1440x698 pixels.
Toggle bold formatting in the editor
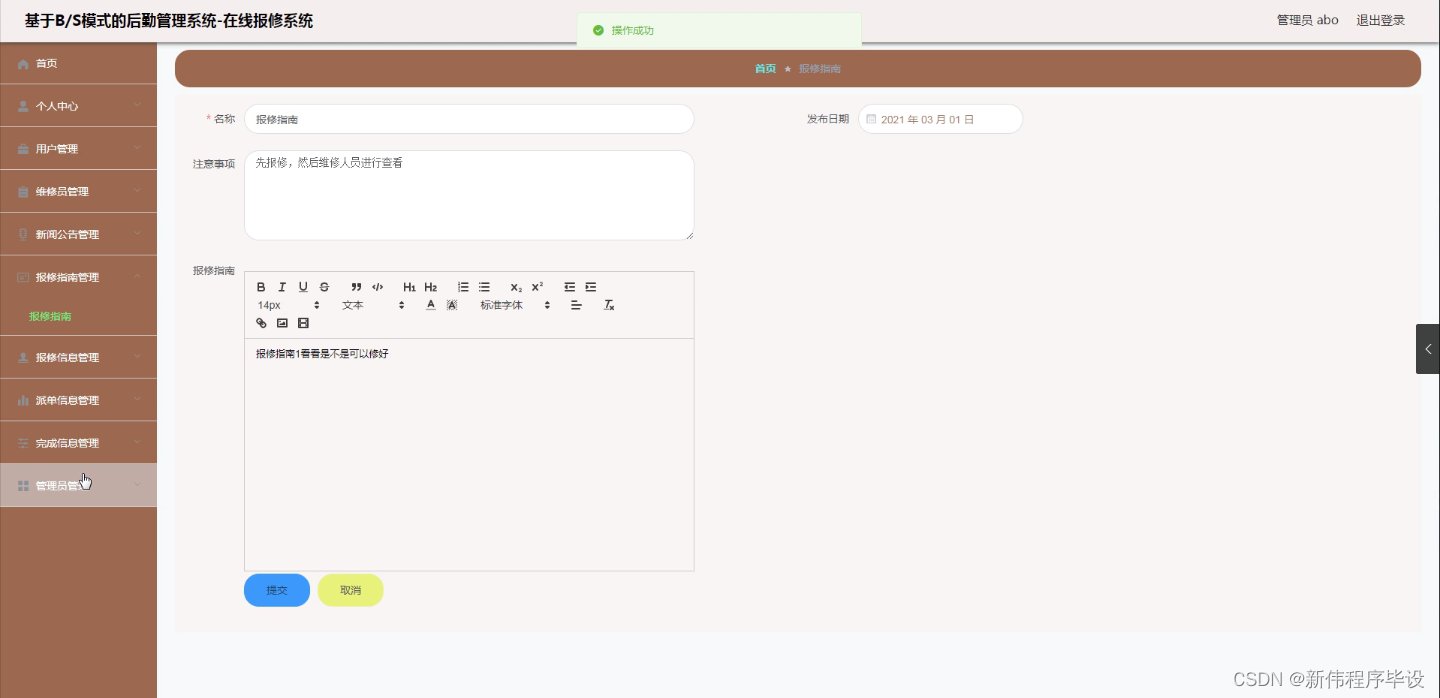click(261, 287)
